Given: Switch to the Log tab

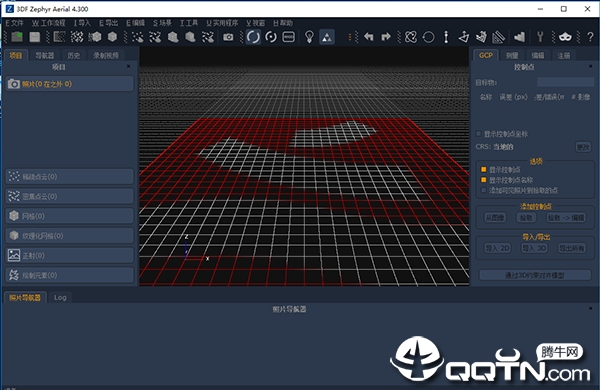Looking at the screenshot, I should (x=60, y=297).
